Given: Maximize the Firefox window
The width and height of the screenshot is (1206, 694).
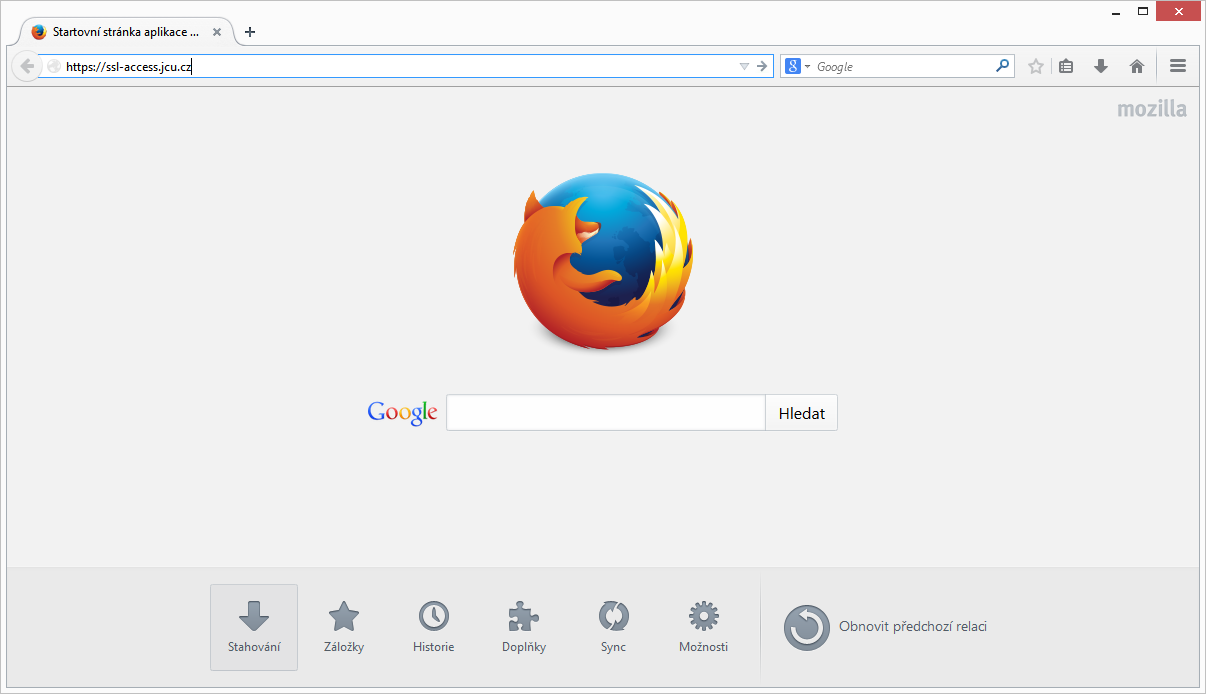Looking at the screenshot, I should pos(1142,11).
